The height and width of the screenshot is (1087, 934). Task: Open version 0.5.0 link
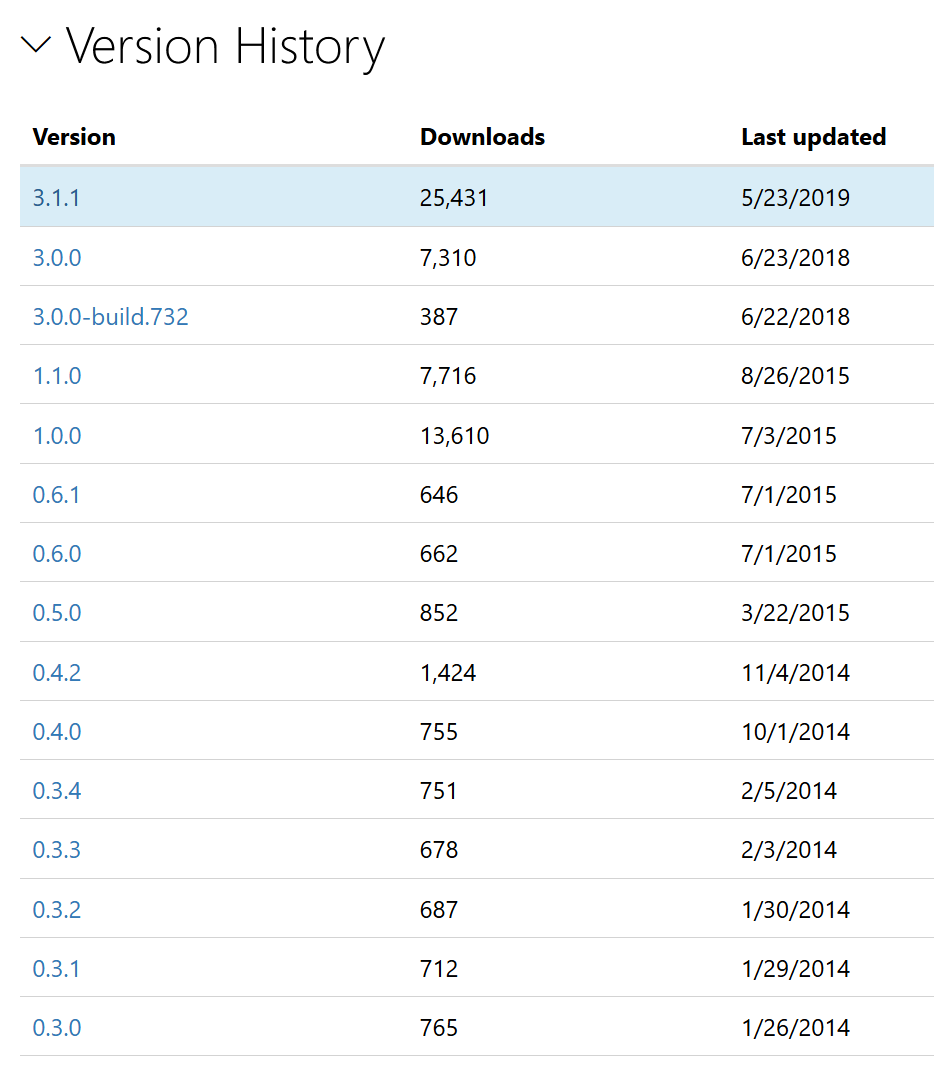pyautogui.click(x=57, y=613)
